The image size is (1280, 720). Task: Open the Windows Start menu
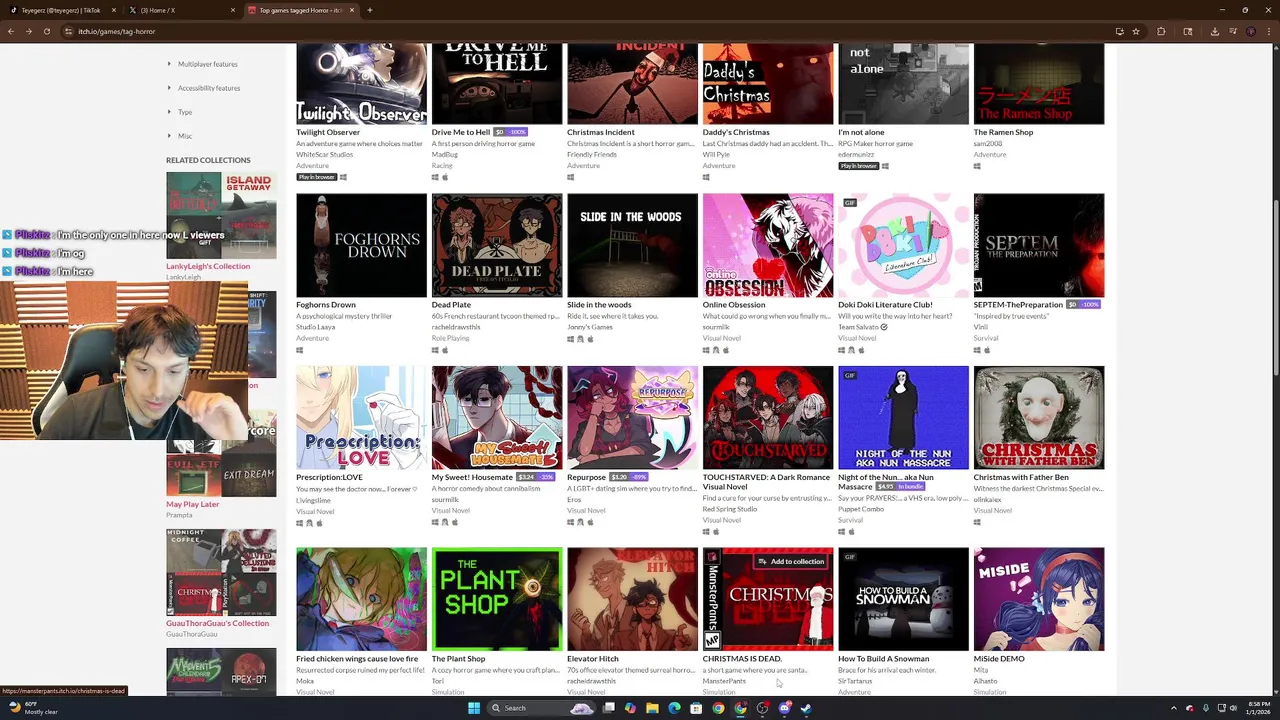(473, 708)
